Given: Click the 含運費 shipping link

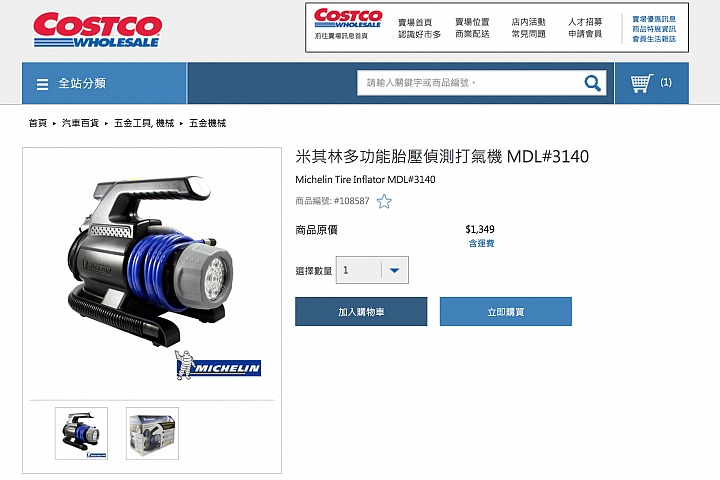Looking at the screenshot, I should 481,243.
